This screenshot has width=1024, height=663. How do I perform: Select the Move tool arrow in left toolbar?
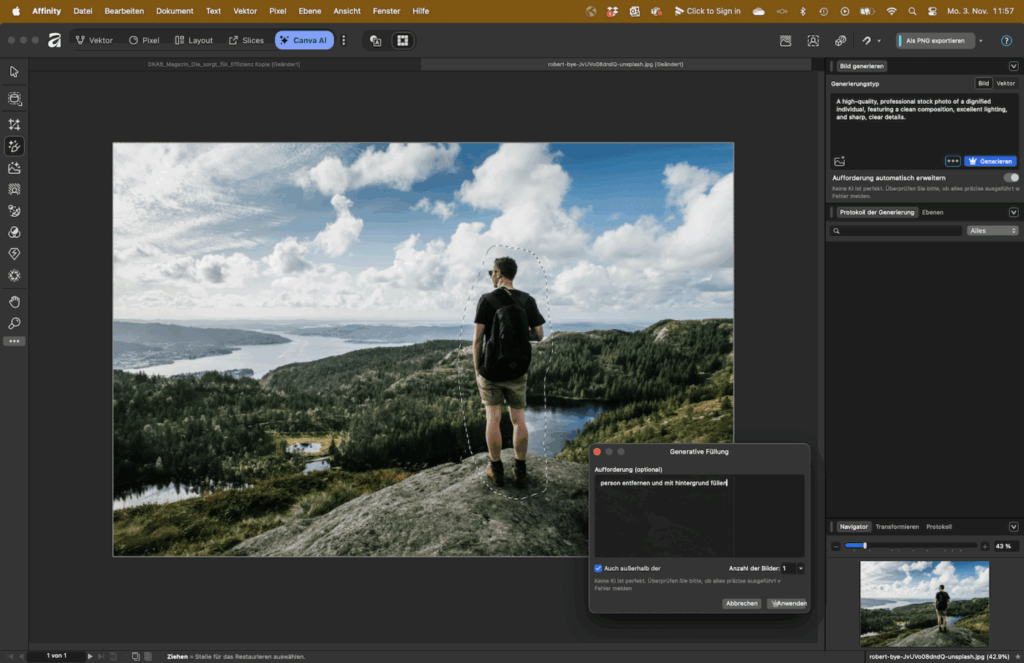pos(14,72)
